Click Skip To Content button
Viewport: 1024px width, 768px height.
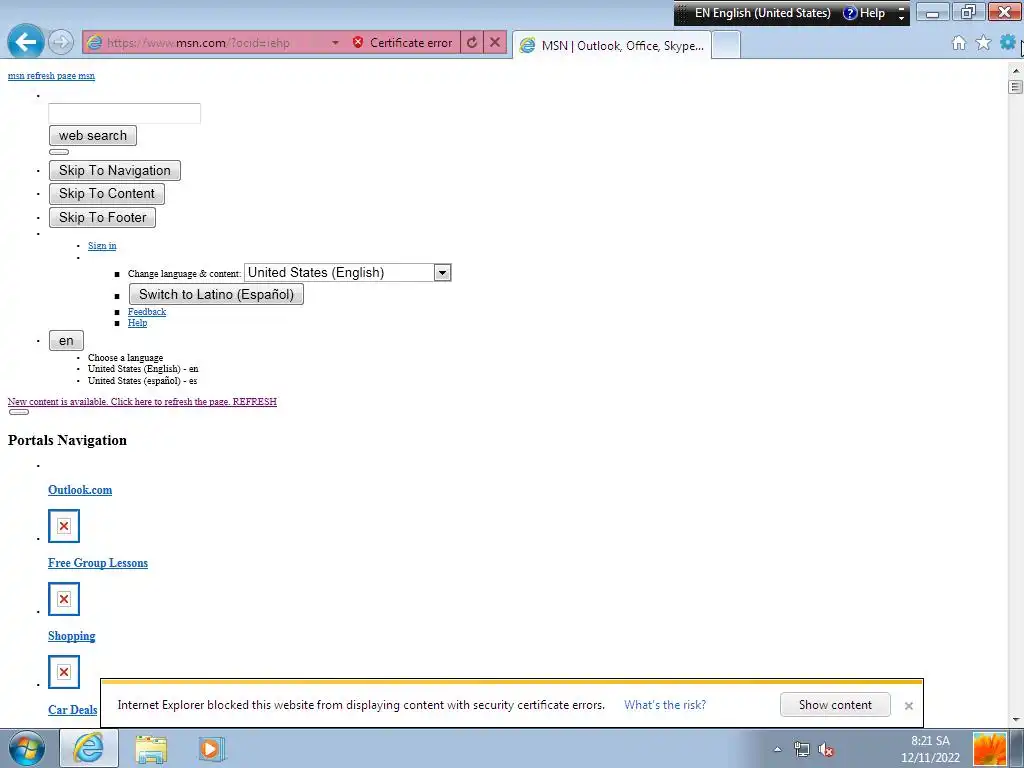point(107,194)
